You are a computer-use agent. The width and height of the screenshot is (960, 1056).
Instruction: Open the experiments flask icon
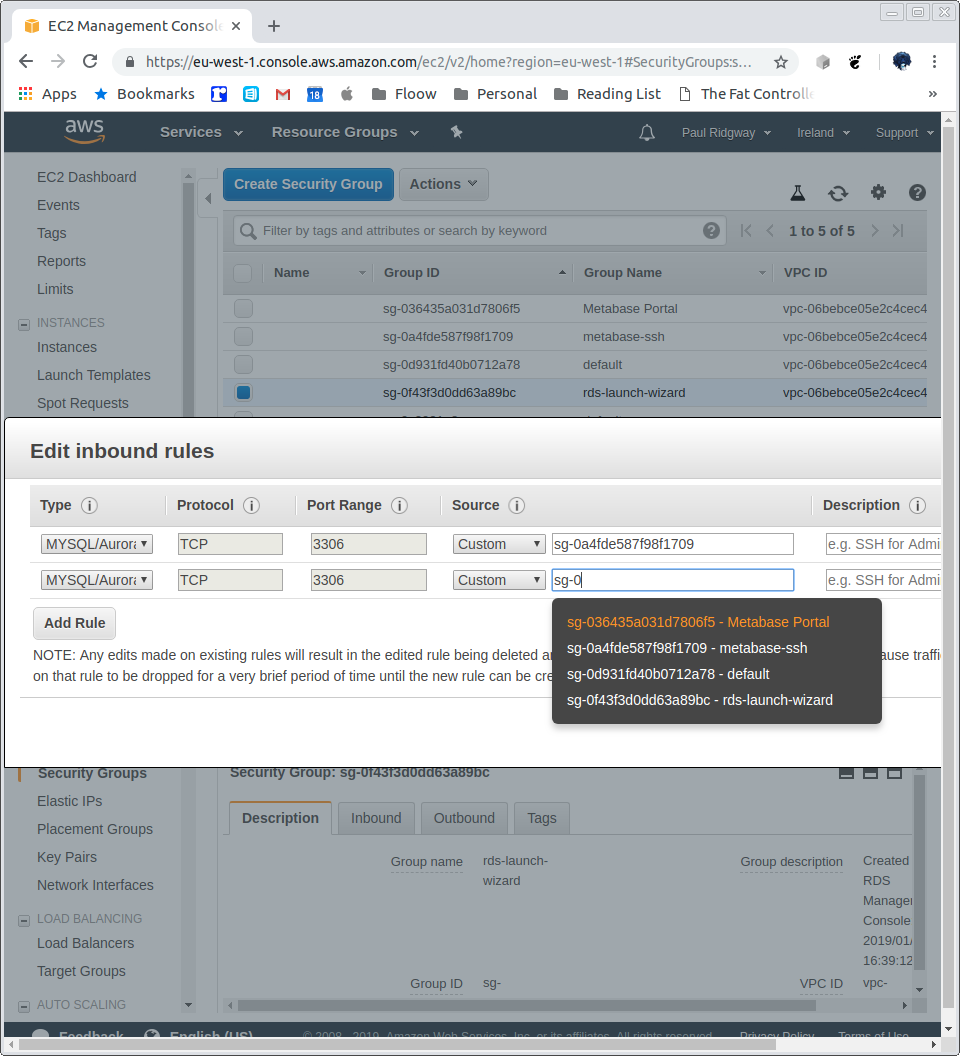coord(798,192)
